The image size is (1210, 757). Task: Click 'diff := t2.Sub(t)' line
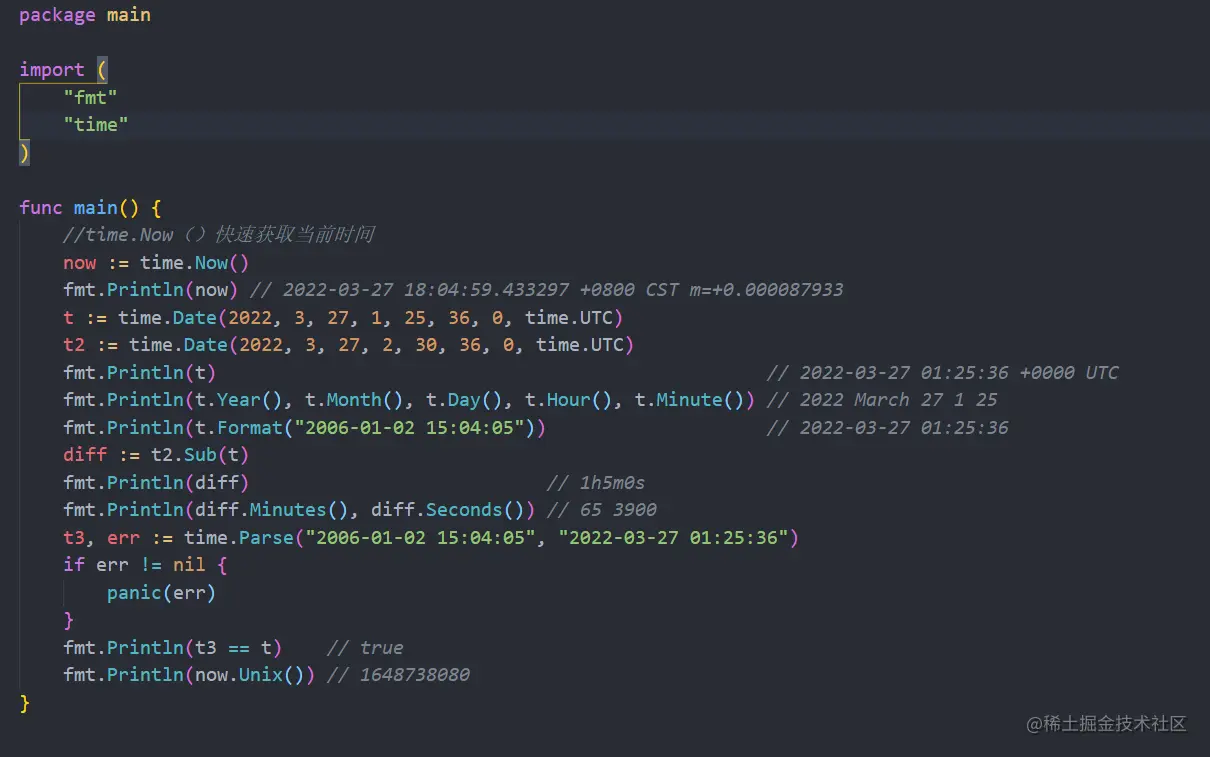156,454
